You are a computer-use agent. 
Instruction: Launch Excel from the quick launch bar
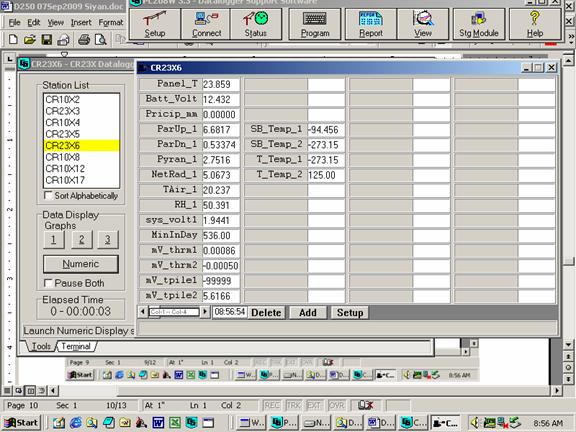click(175, 423)
